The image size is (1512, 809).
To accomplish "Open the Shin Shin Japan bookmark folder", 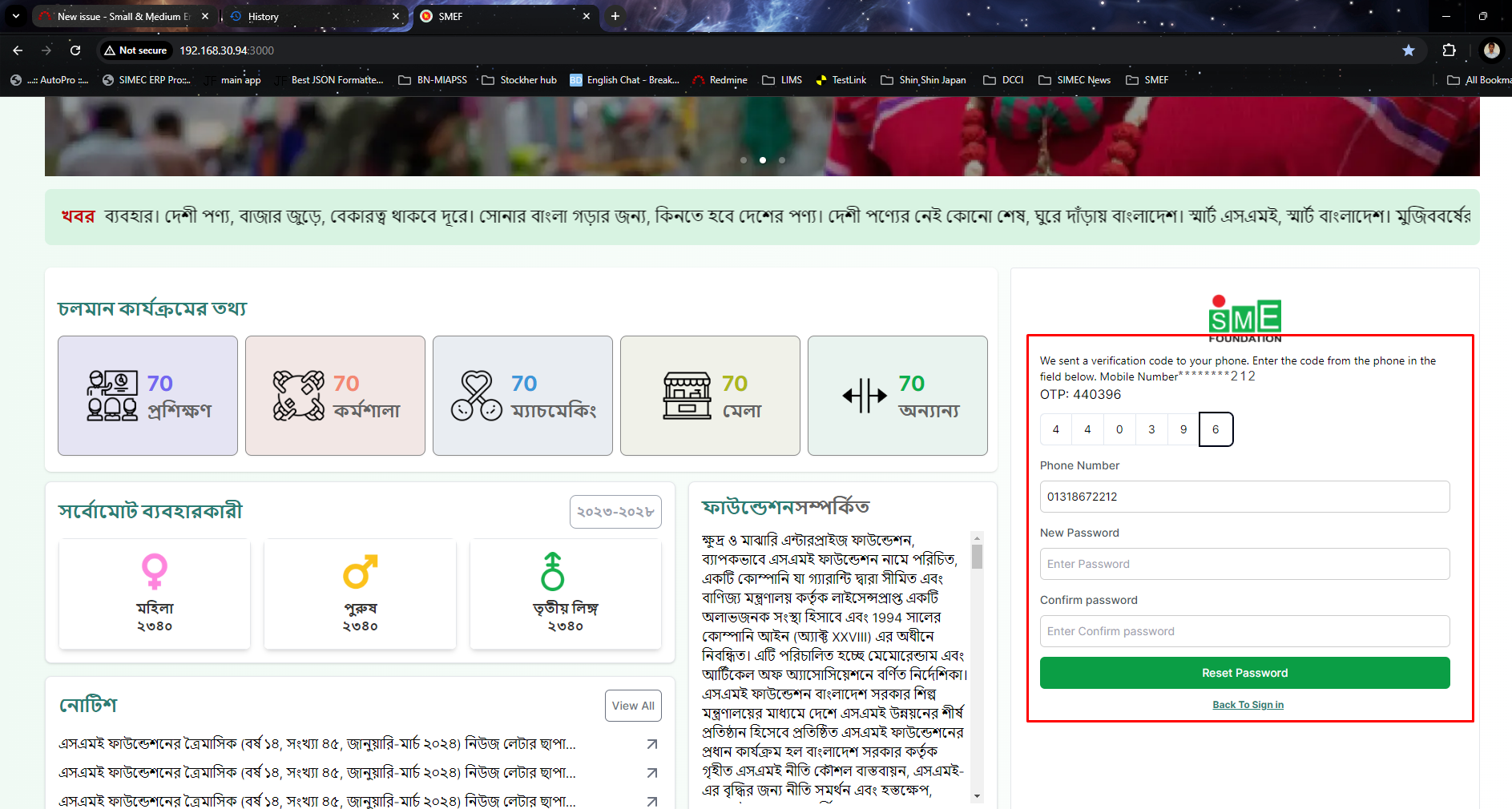I will (923, 80).
